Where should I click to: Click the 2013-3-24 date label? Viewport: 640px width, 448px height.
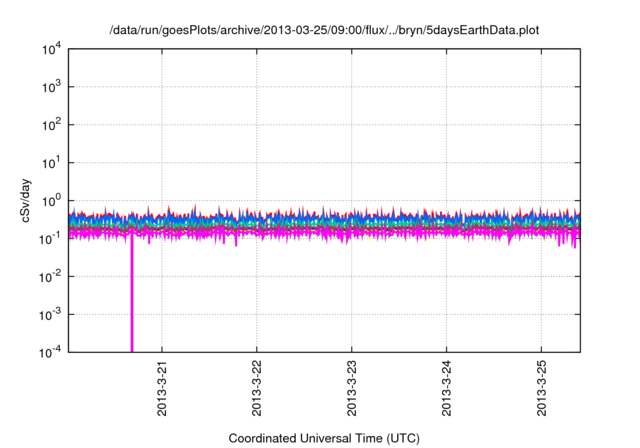[x=447, y=388]
